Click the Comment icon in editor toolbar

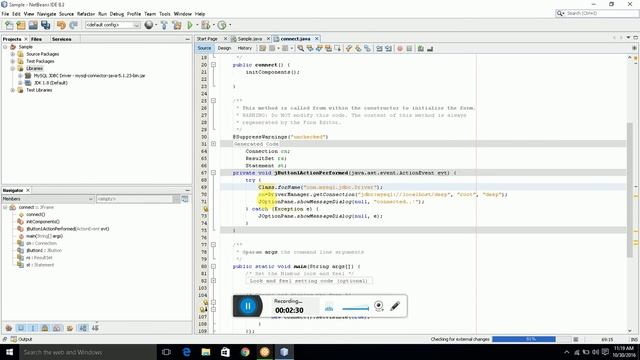click(421, 49)
